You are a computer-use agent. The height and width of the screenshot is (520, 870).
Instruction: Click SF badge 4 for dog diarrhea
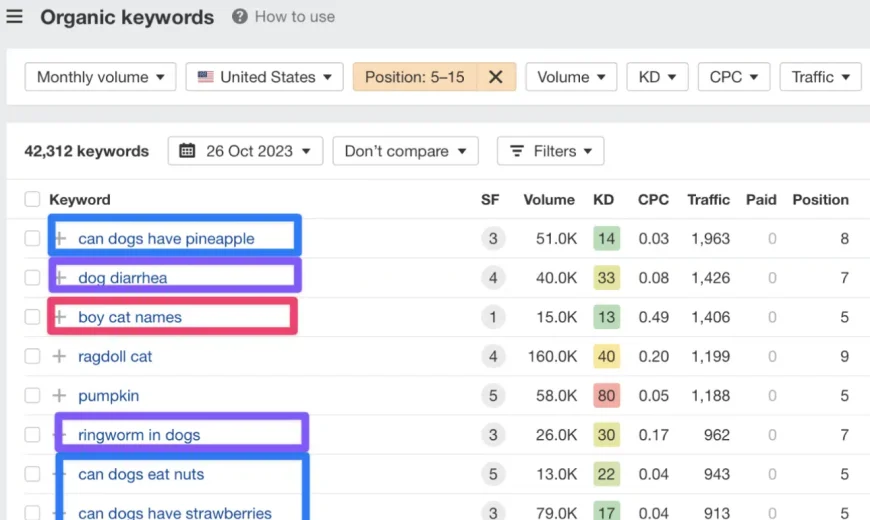pyautogui.click(x=493, y=277)
